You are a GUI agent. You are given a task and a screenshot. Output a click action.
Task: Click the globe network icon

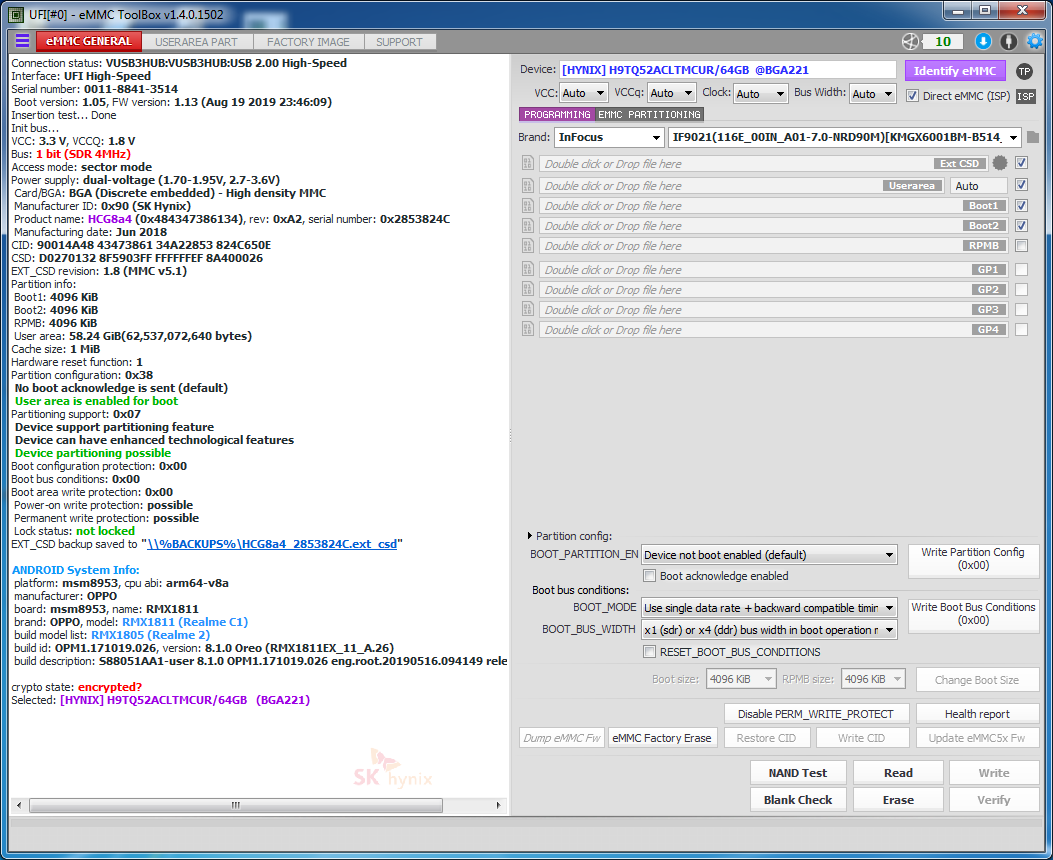tap(910, 42)
